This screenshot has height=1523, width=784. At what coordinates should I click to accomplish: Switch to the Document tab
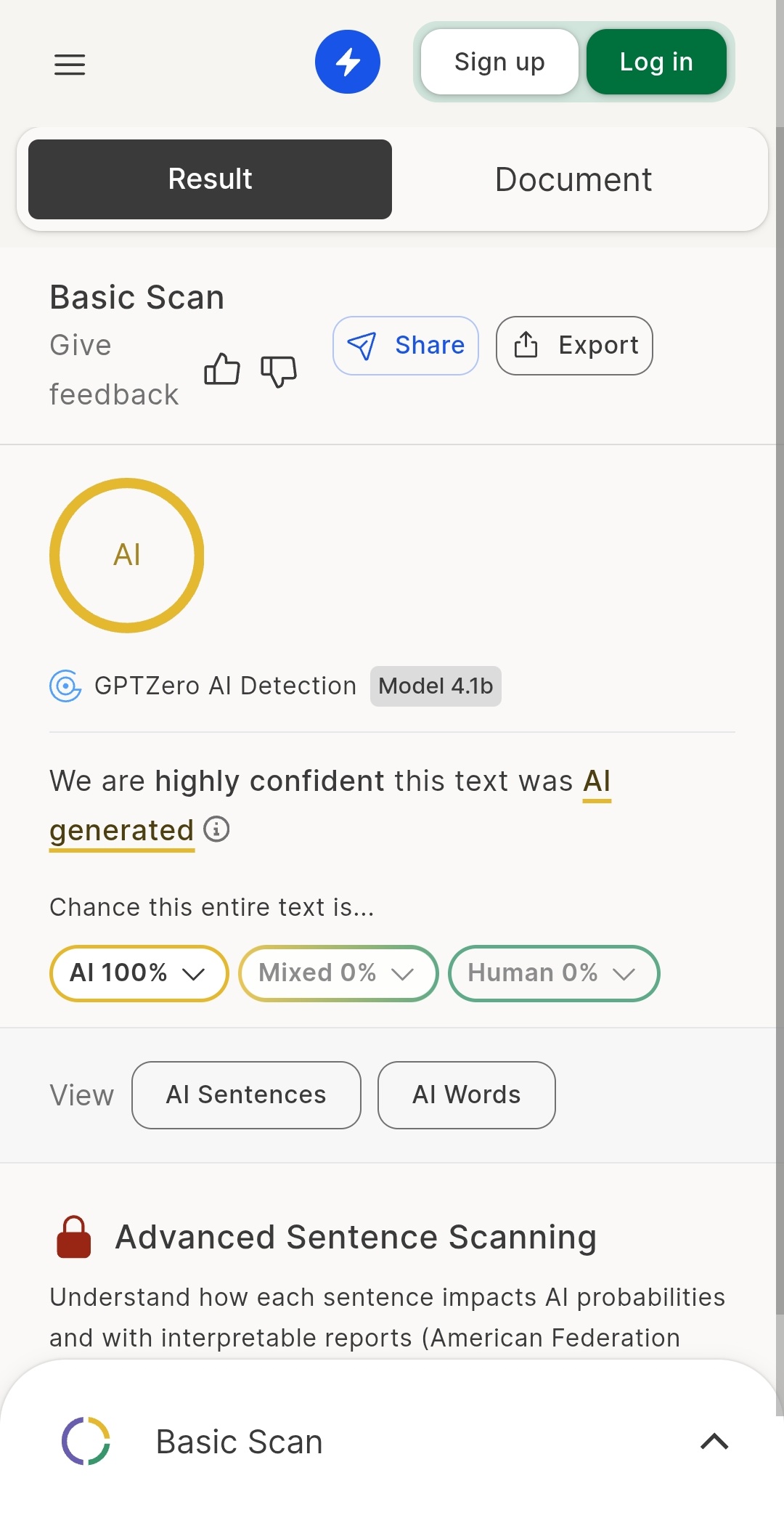[573, 179]
